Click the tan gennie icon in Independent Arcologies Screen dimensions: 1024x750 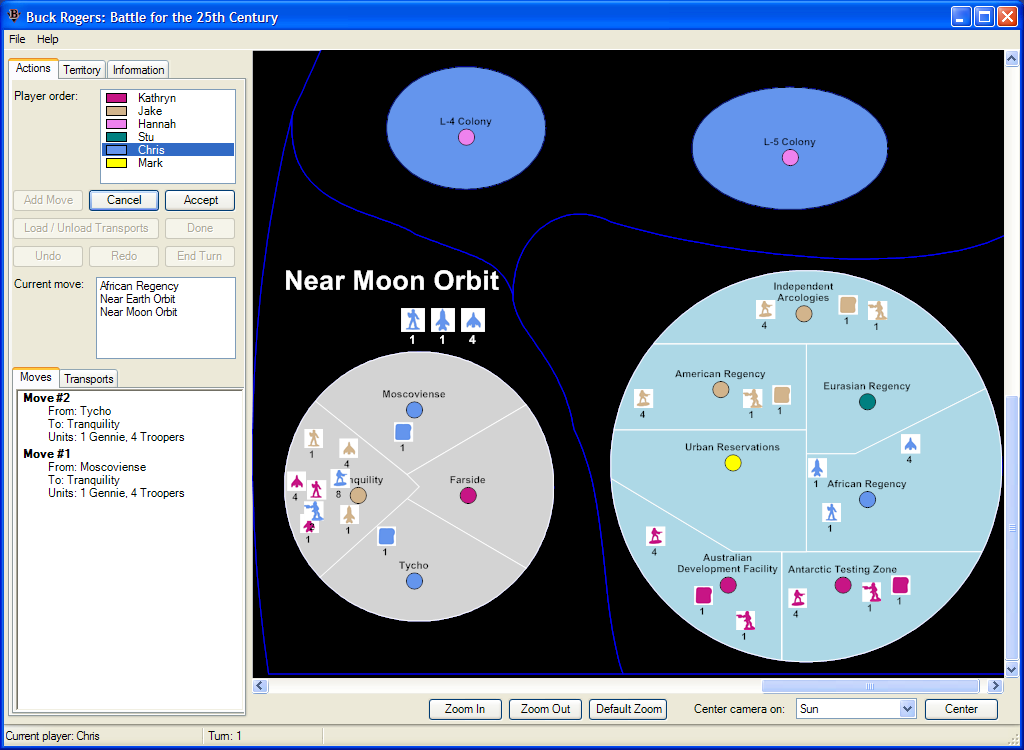click(878, 310)
